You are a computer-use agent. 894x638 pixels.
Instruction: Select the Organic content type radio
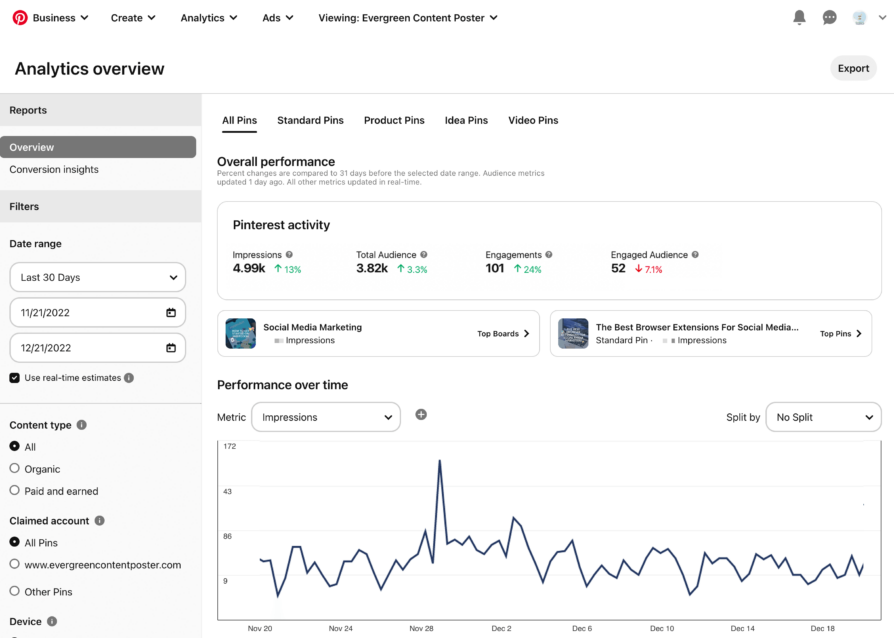[x=15, y=468]
